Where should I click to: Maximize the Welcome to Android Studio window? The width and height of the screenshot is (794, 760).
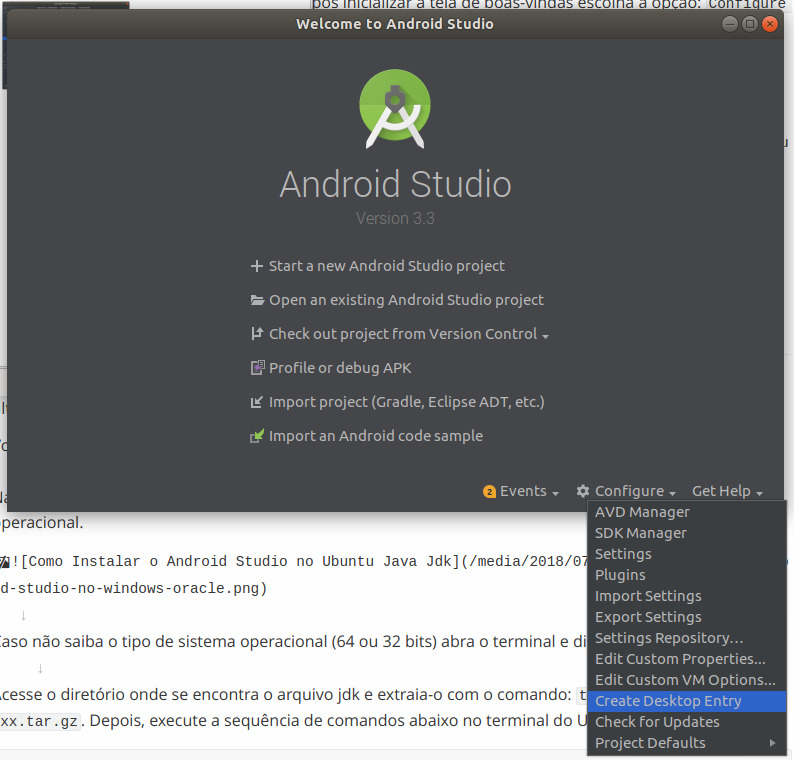tap(749, 24)
